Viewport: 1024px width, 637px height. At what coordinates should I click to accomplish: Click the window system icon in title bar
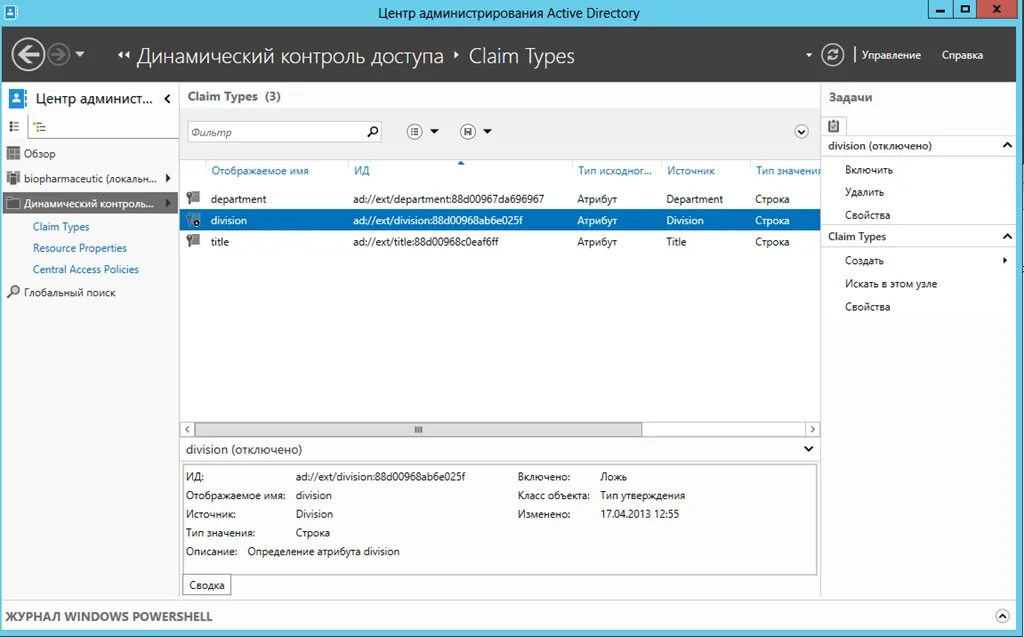[10, 12]
